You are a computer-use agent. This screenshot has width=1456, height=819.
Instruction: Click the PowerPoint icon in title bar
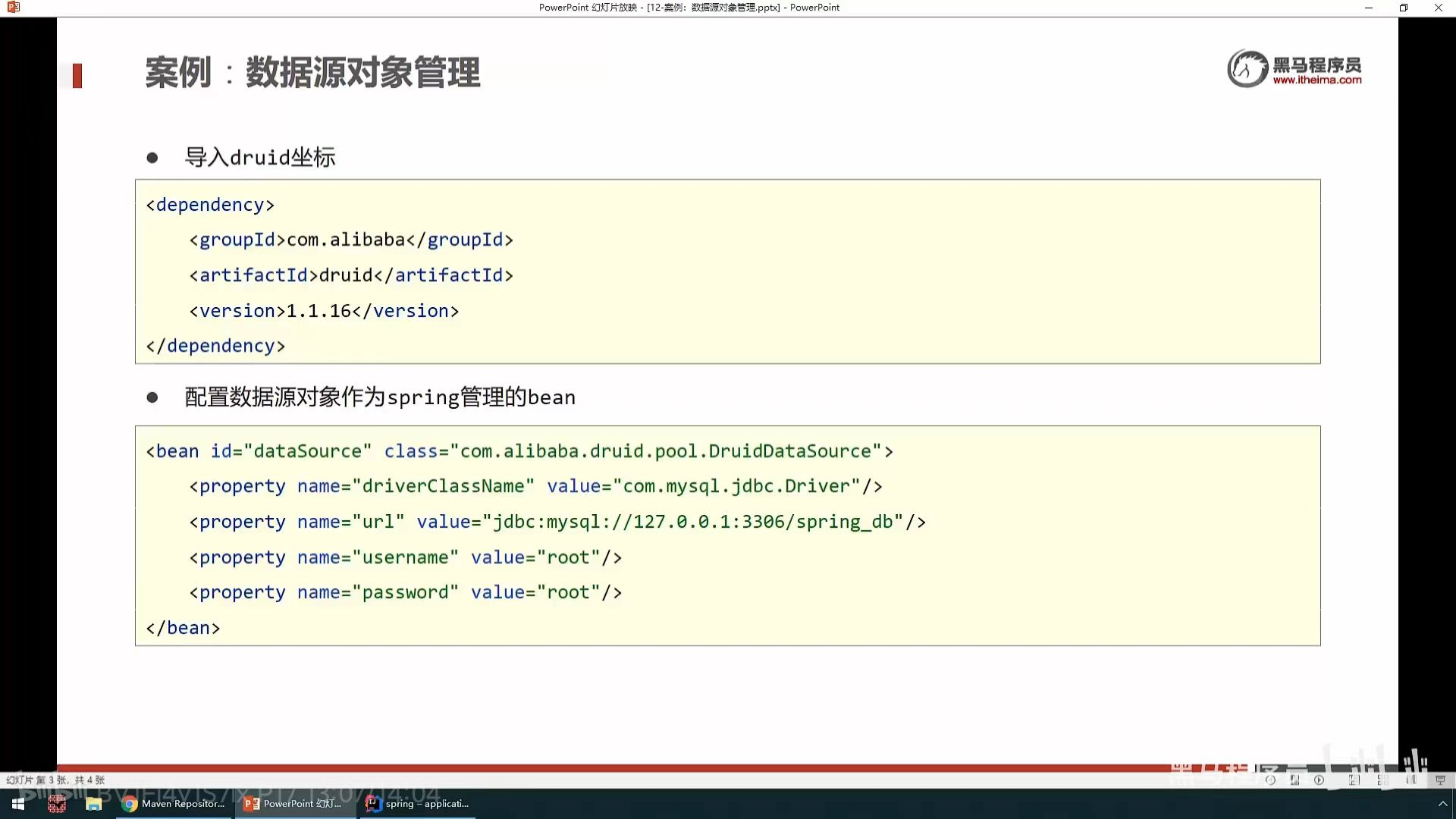(13, 8)
